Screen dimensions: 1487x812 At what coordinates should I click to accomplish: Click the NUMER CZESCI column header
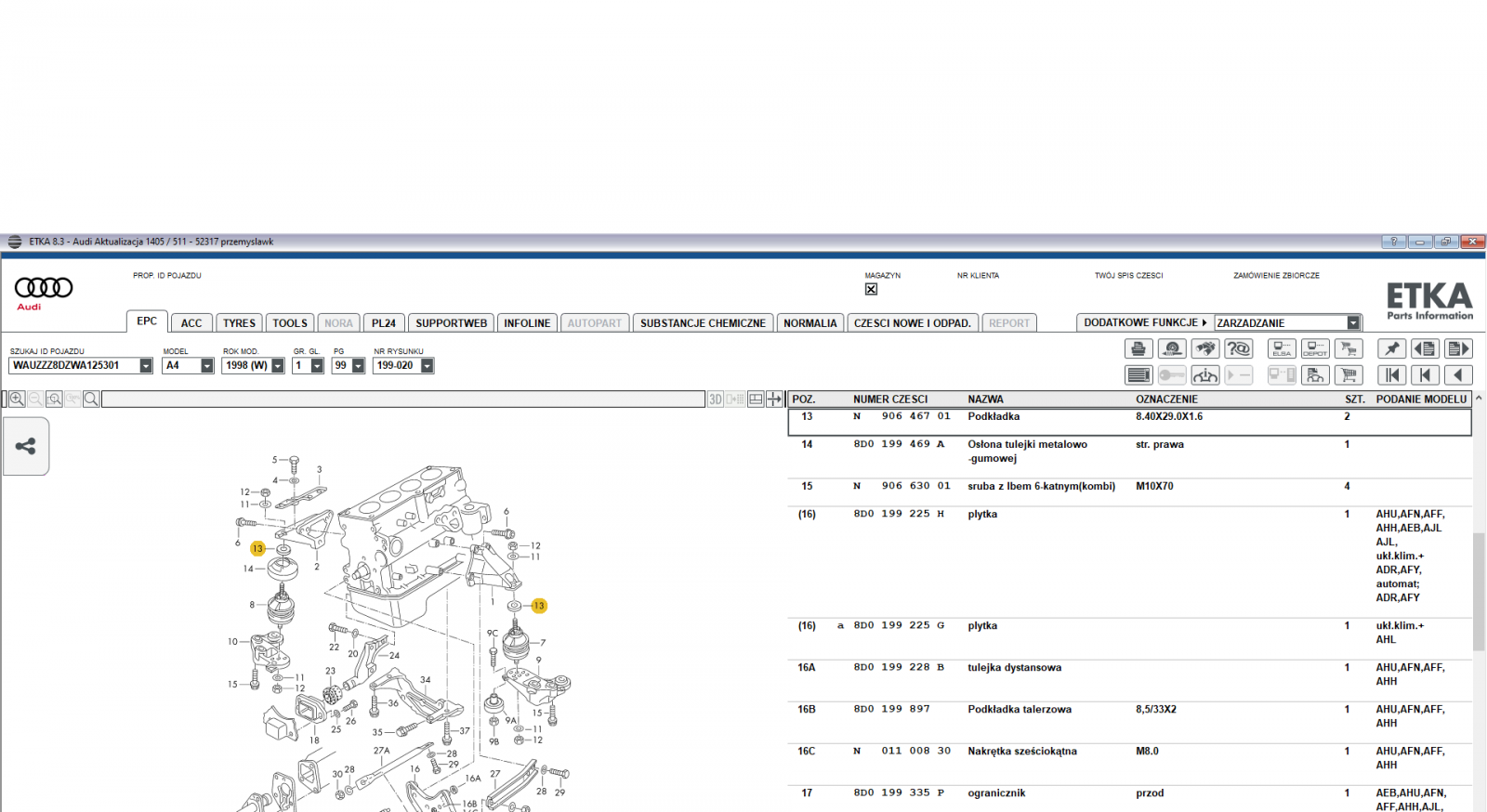click(890, 399)
